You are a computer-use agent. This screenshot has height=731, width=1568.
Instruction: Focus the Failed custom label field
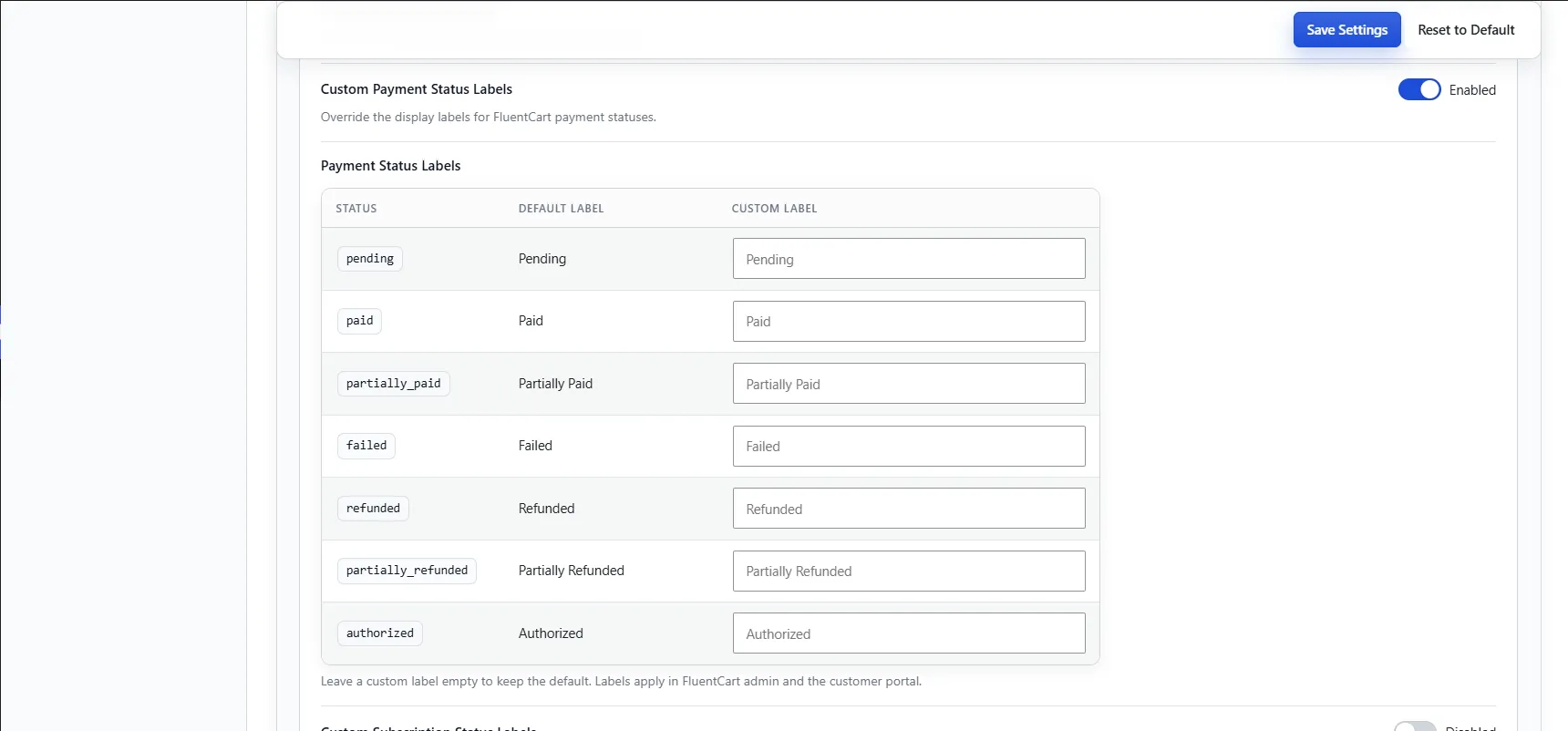point(909,446)
